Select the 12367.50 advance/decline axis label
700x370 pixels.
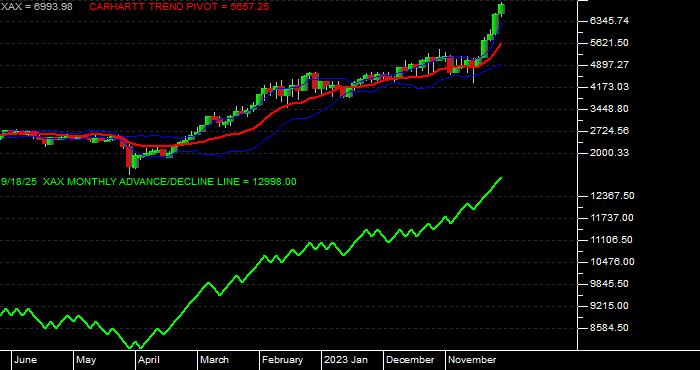click(x=612, y=196)
